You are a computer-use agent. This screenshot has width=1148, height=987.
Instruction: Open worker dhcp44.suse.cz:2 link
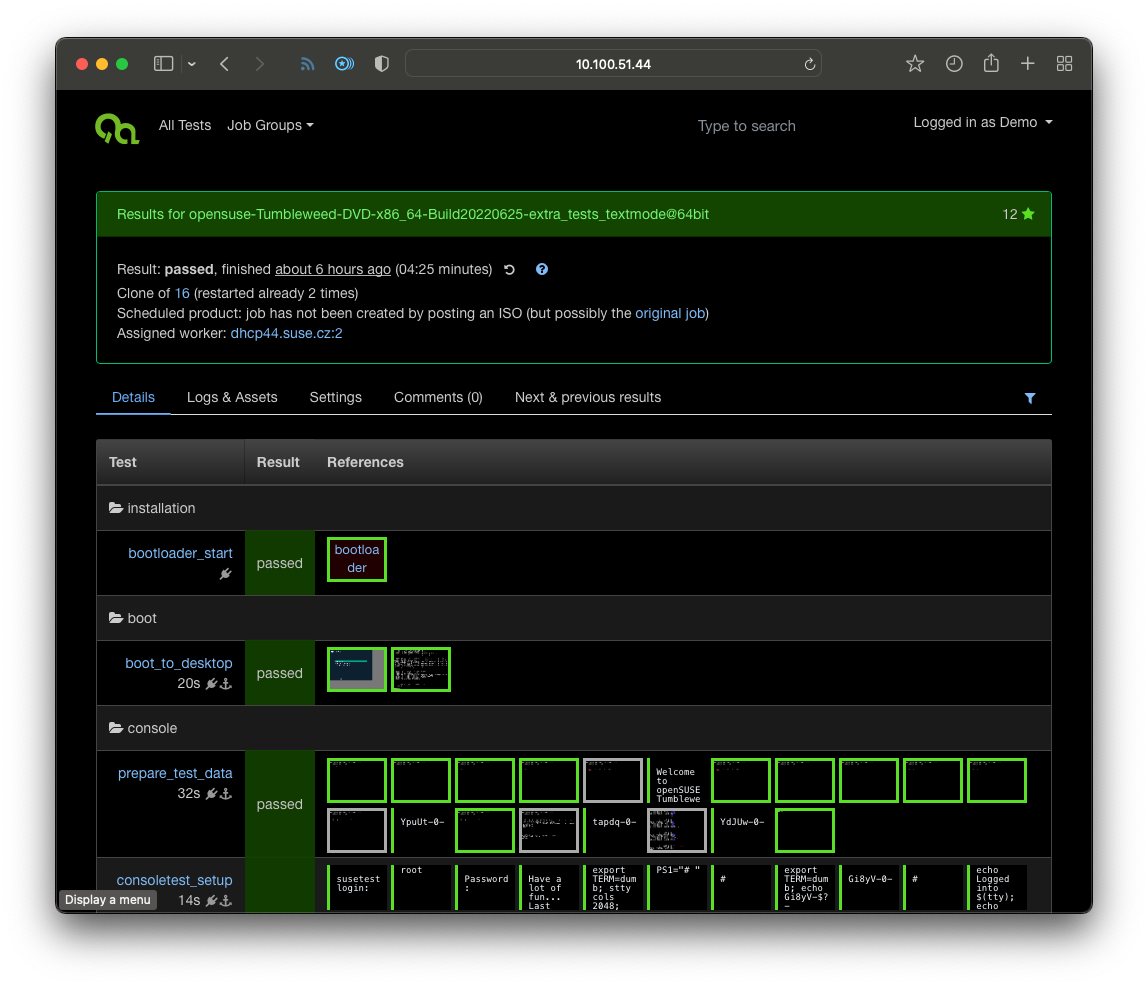coord(286,333)
